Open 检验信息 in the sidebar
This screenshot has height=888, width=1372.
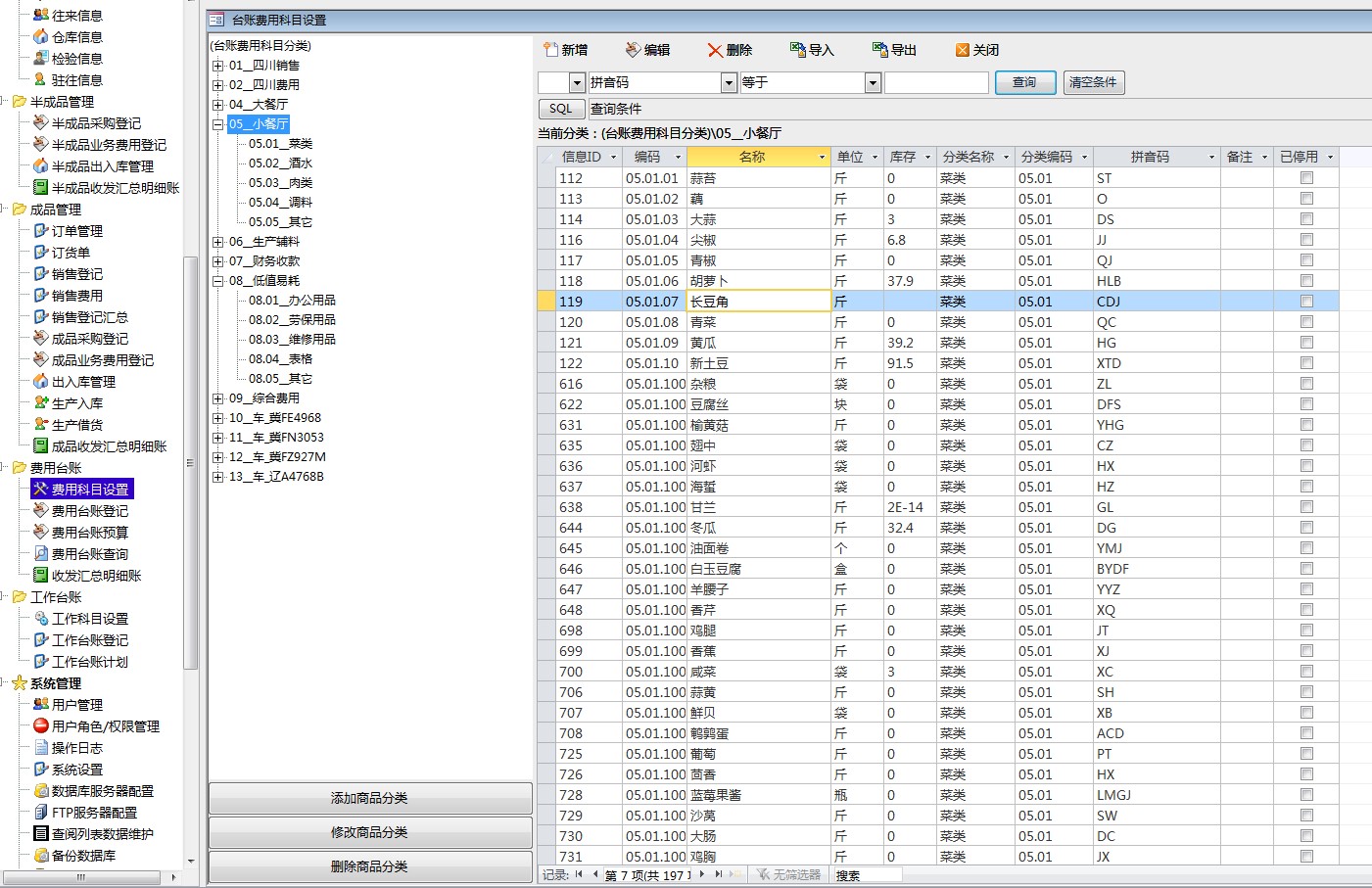tap(76, 59)
